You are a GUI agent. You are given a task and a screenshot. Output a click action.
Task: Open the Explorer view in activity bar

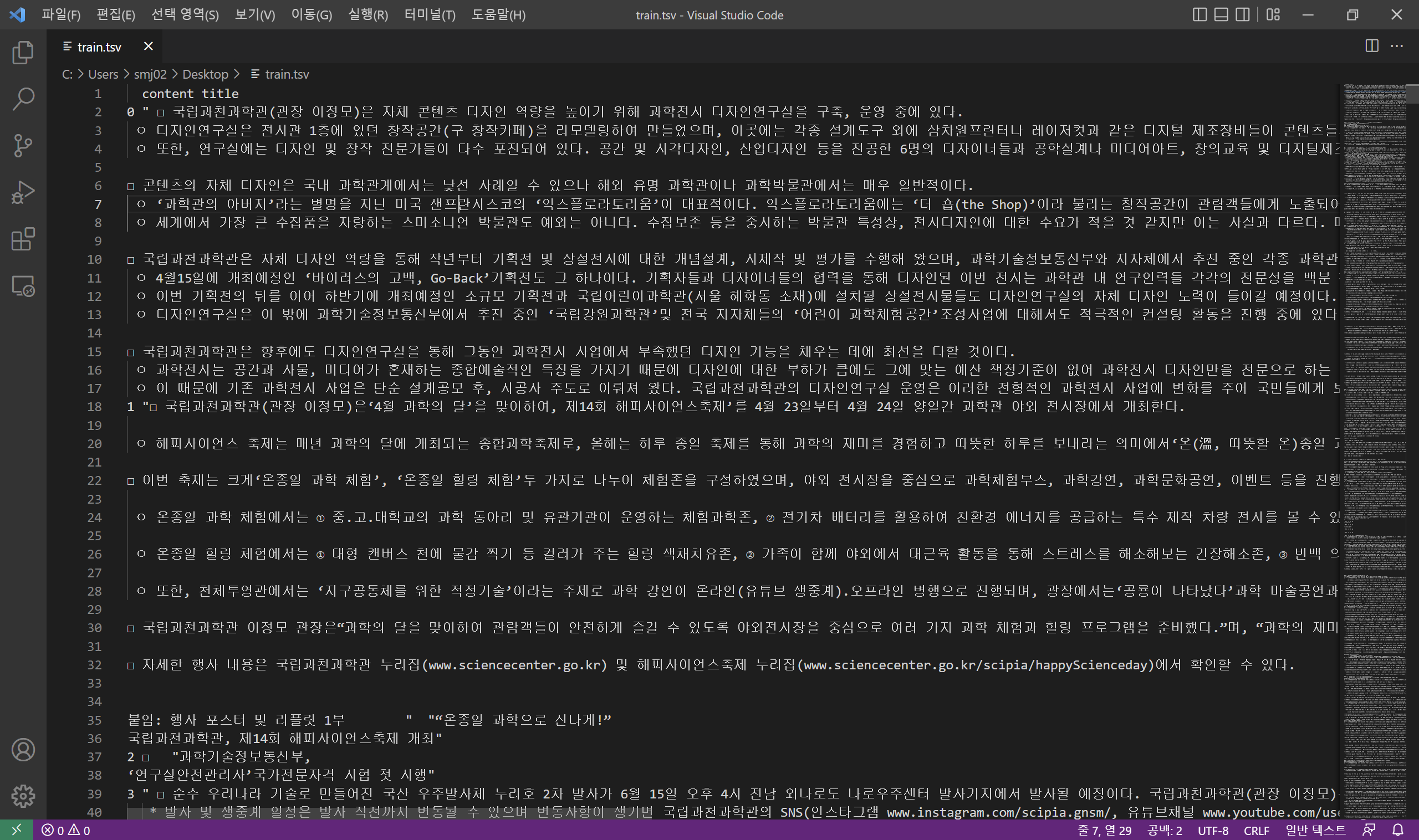click(x=23, y=53)
